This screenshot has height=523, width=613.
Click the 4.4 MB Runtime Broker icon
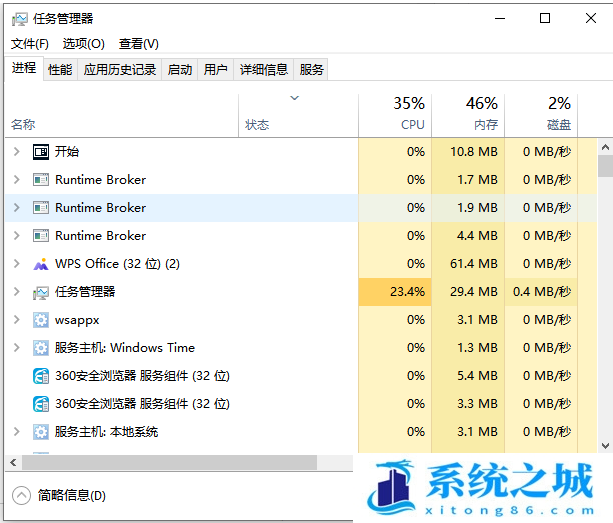point(41,236)
